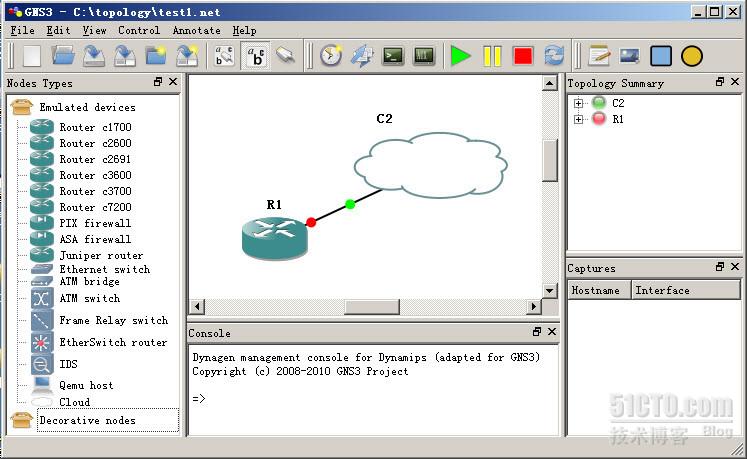Open the dark monitor console icon

point(424,56)
